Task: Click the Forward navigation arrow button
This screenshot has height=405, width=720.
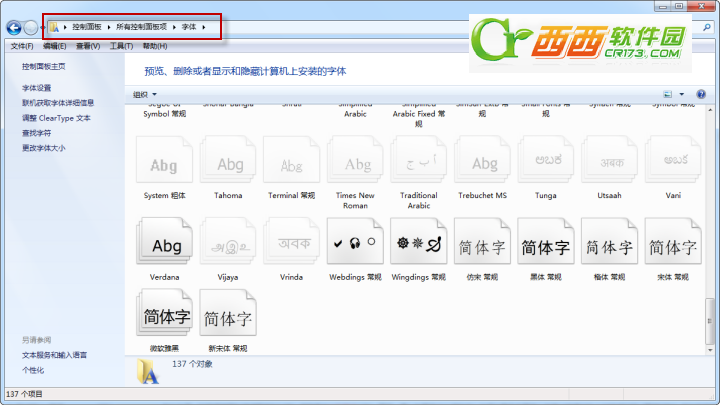Action: 31,28
